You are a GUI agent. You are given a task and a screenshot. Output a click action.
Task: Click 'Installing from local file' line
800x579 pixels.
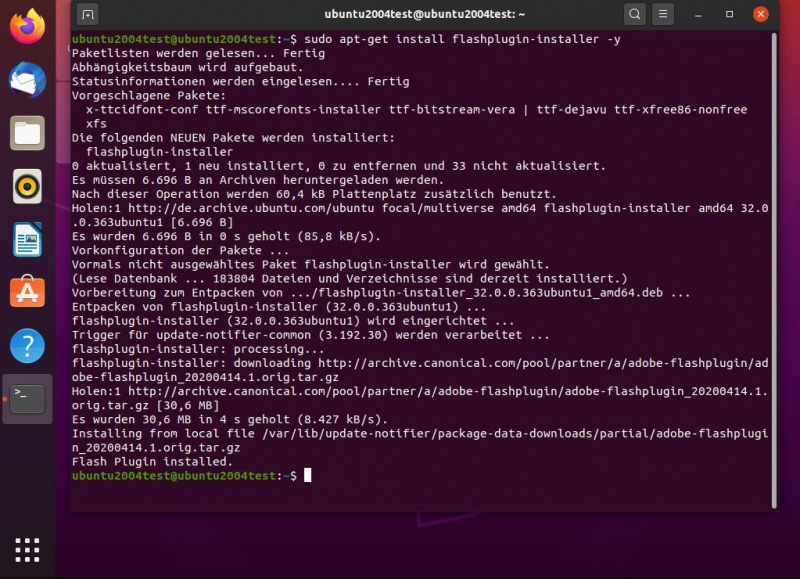coord(419,441)
